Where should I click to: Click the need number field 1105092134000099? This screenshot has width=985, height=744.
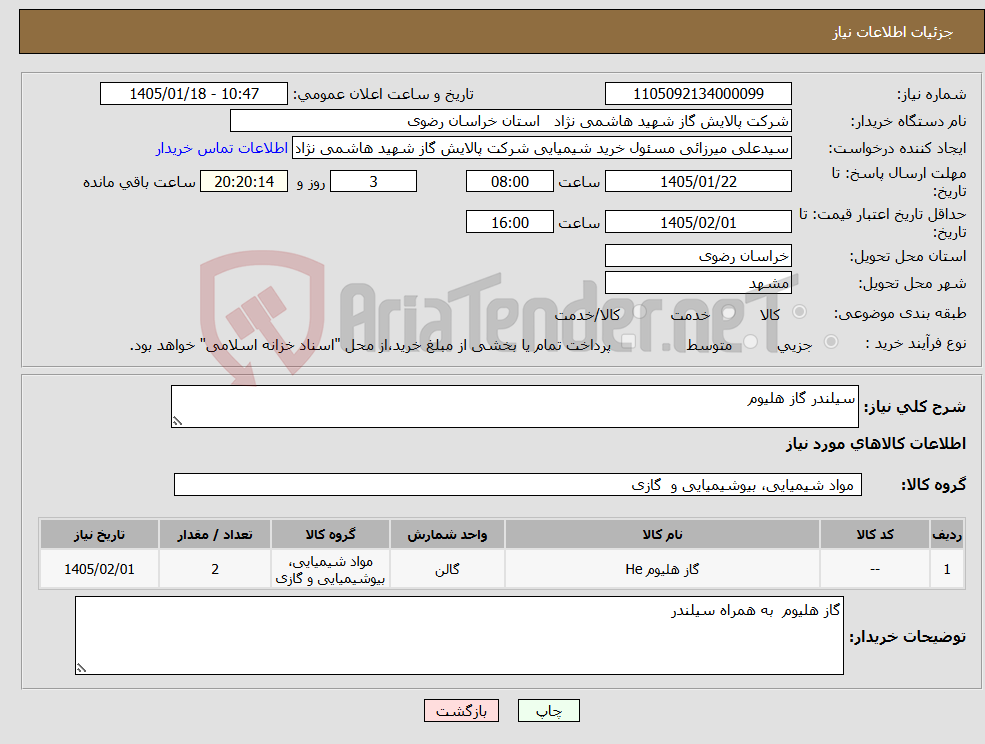coord(698,94)
